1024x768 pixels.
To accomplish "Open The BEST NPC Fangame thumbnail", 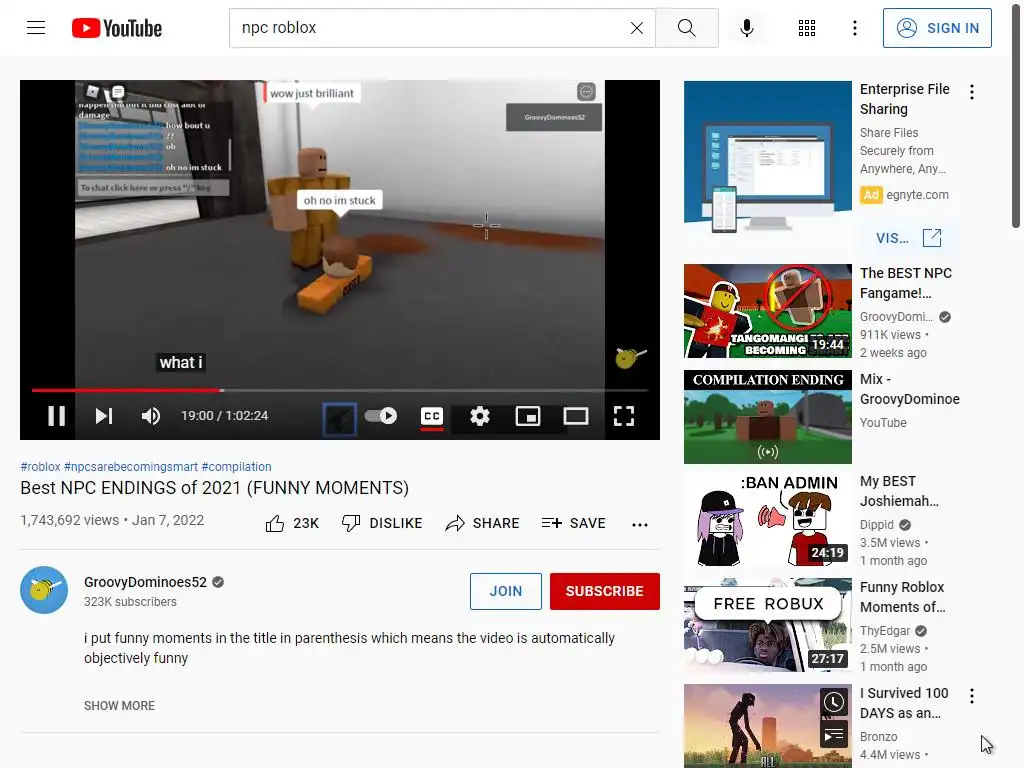I will pyautogui.click(x=768, y=311).
